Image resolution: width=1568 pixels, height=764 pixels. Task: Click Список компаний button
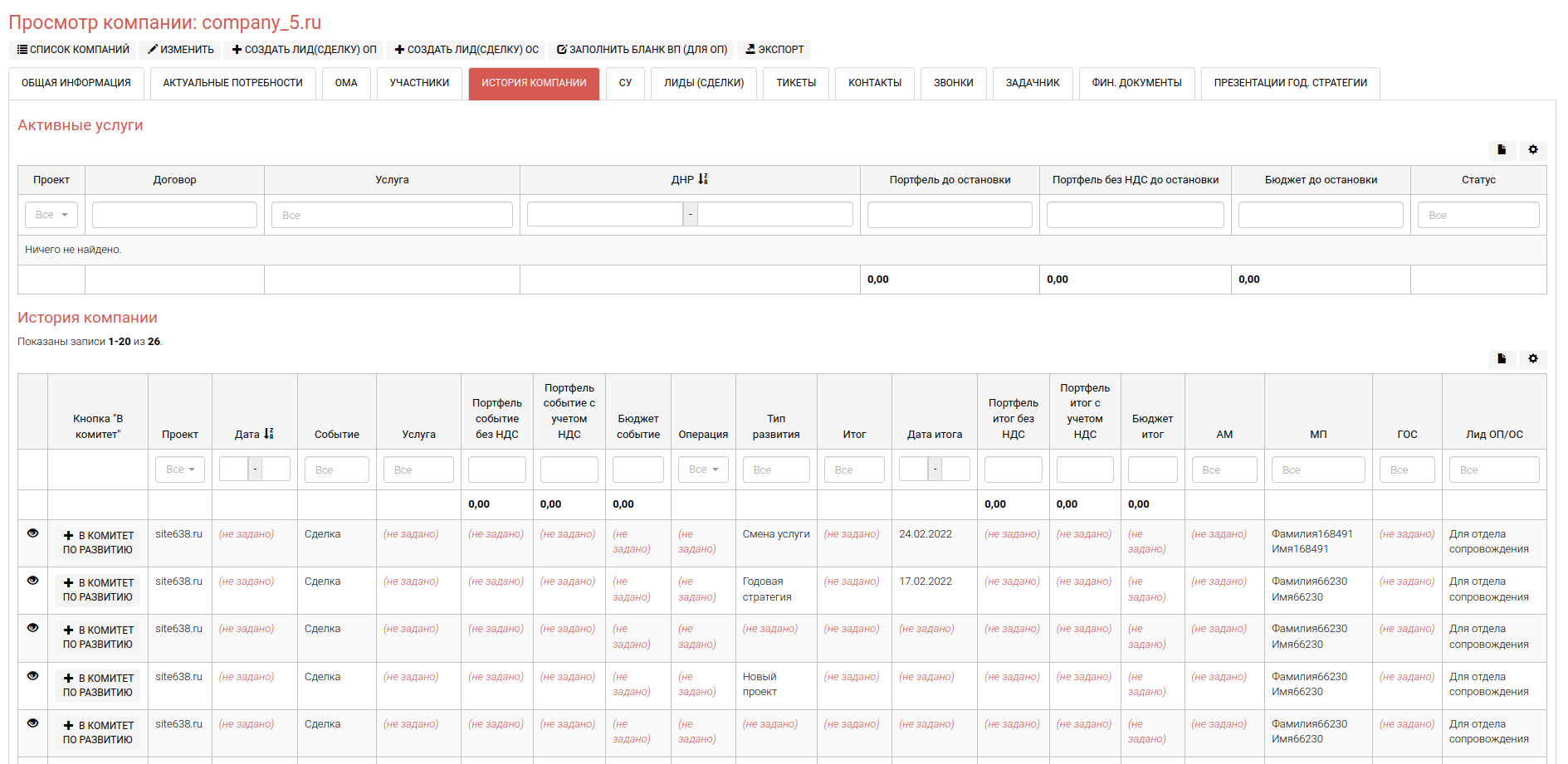[73, 50]
